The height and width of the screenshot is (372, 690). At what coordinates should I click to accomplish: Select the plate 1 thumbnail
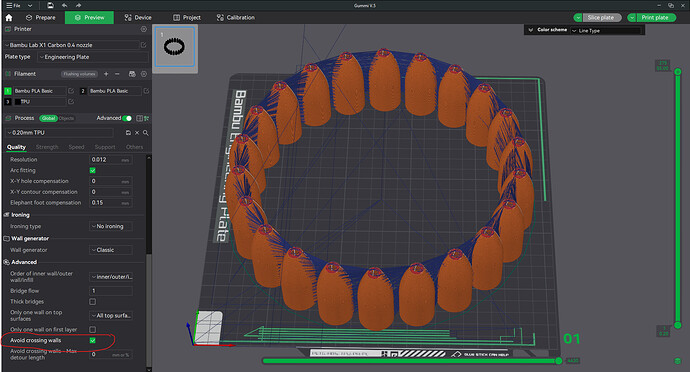pos(175,47)
